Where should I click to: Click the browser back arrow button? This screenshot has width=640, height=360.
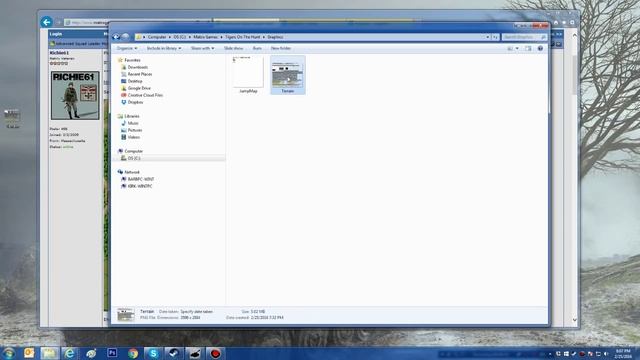(x=47, y=22)
